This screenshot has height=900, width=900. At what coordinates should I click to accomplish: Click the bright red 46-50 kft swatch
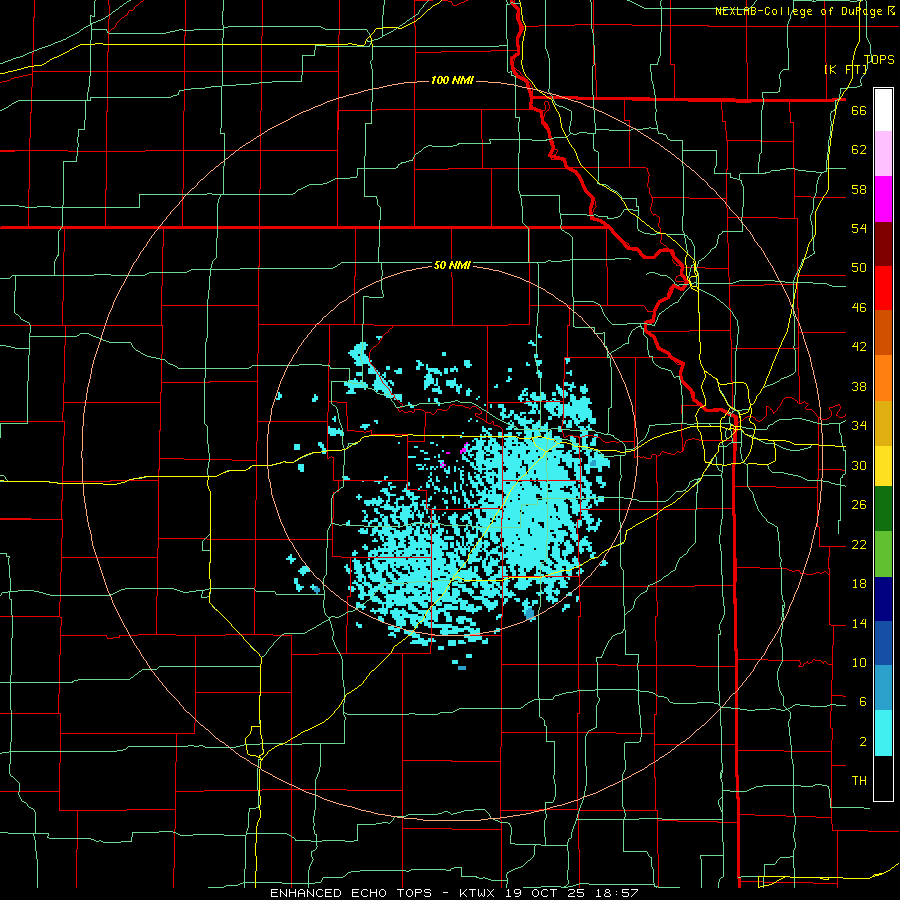[883, 288]
